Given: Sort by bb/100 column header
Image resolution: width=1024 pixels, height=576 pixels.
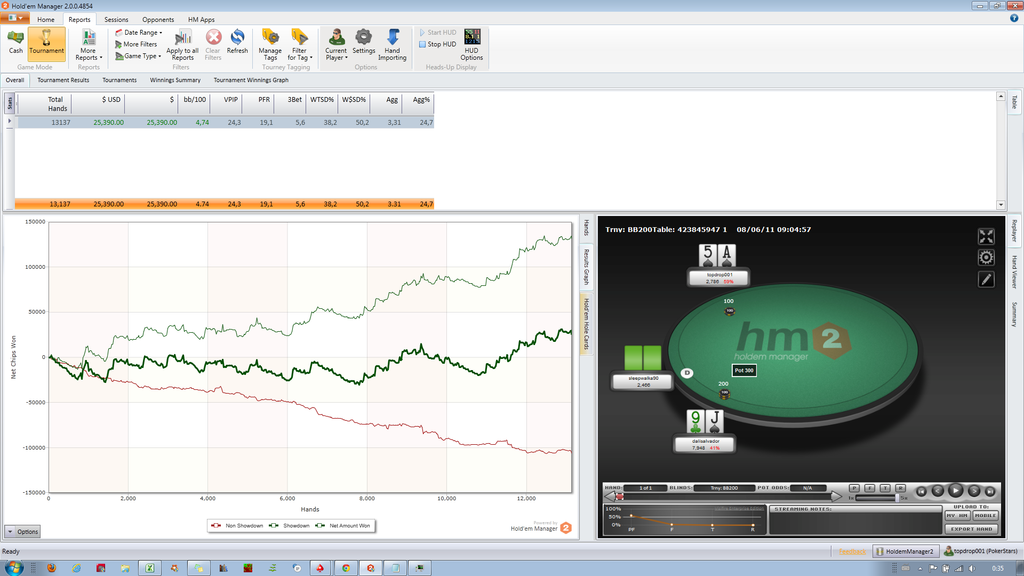Looking at the screenshot, I should 193,104.
